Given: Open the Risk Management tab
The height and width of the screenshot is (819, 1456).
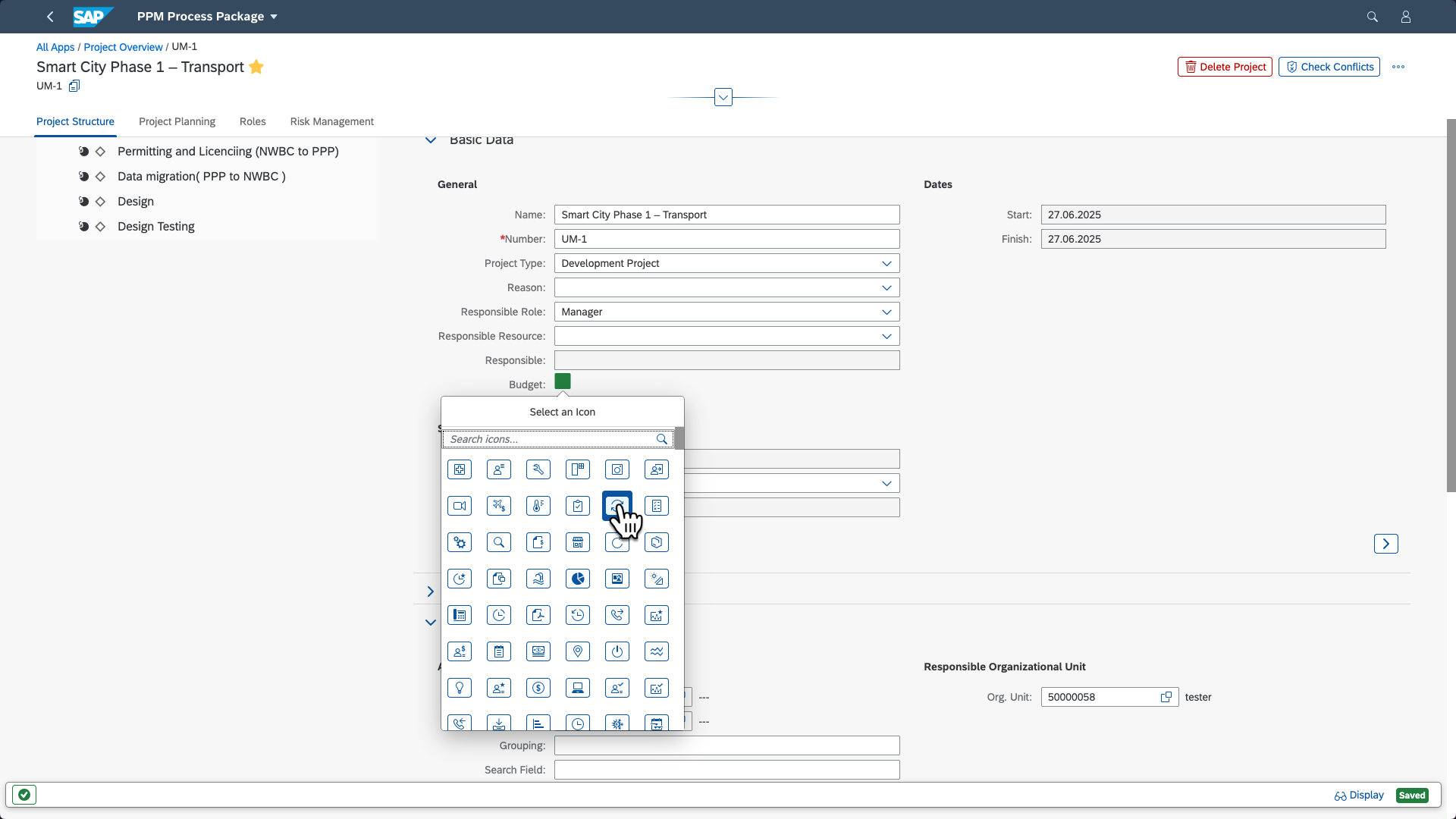Looking at the screenshot, I should click(331, 121).
